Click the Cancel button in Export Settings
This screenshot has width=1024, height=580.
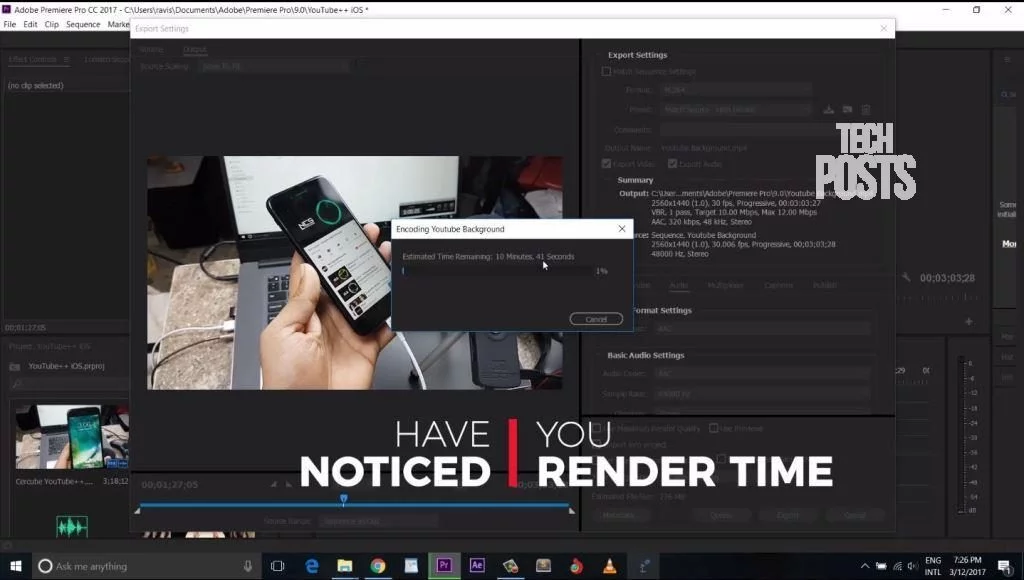(x=854, y=515)
